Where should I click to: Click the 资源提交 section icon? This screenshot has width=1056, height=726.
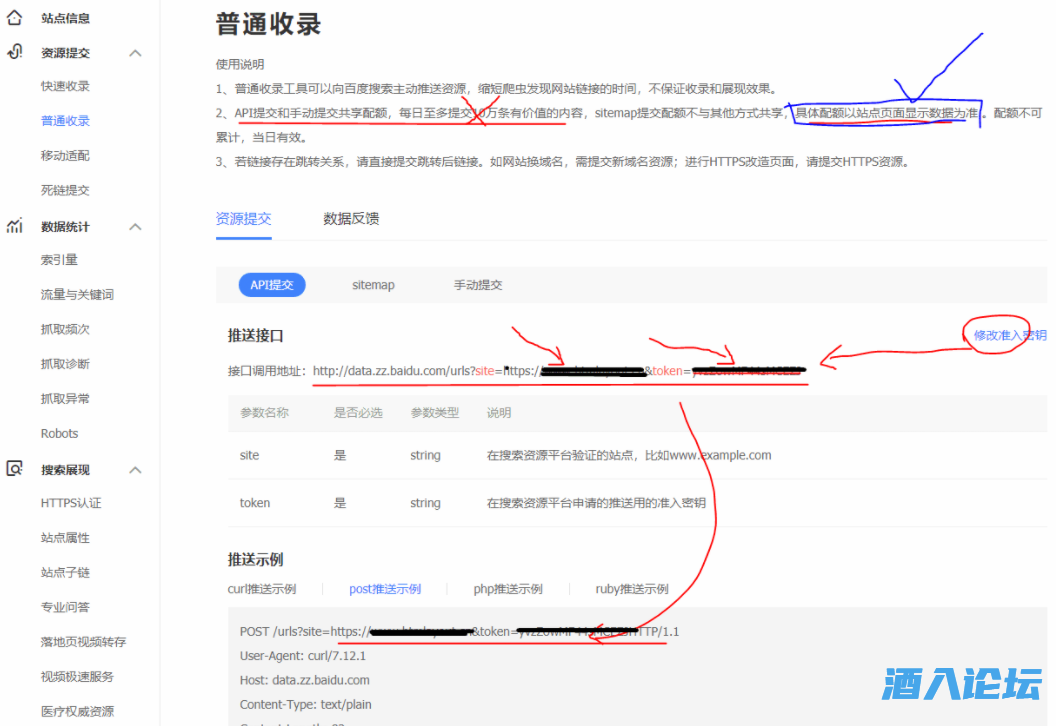(15, 52)
